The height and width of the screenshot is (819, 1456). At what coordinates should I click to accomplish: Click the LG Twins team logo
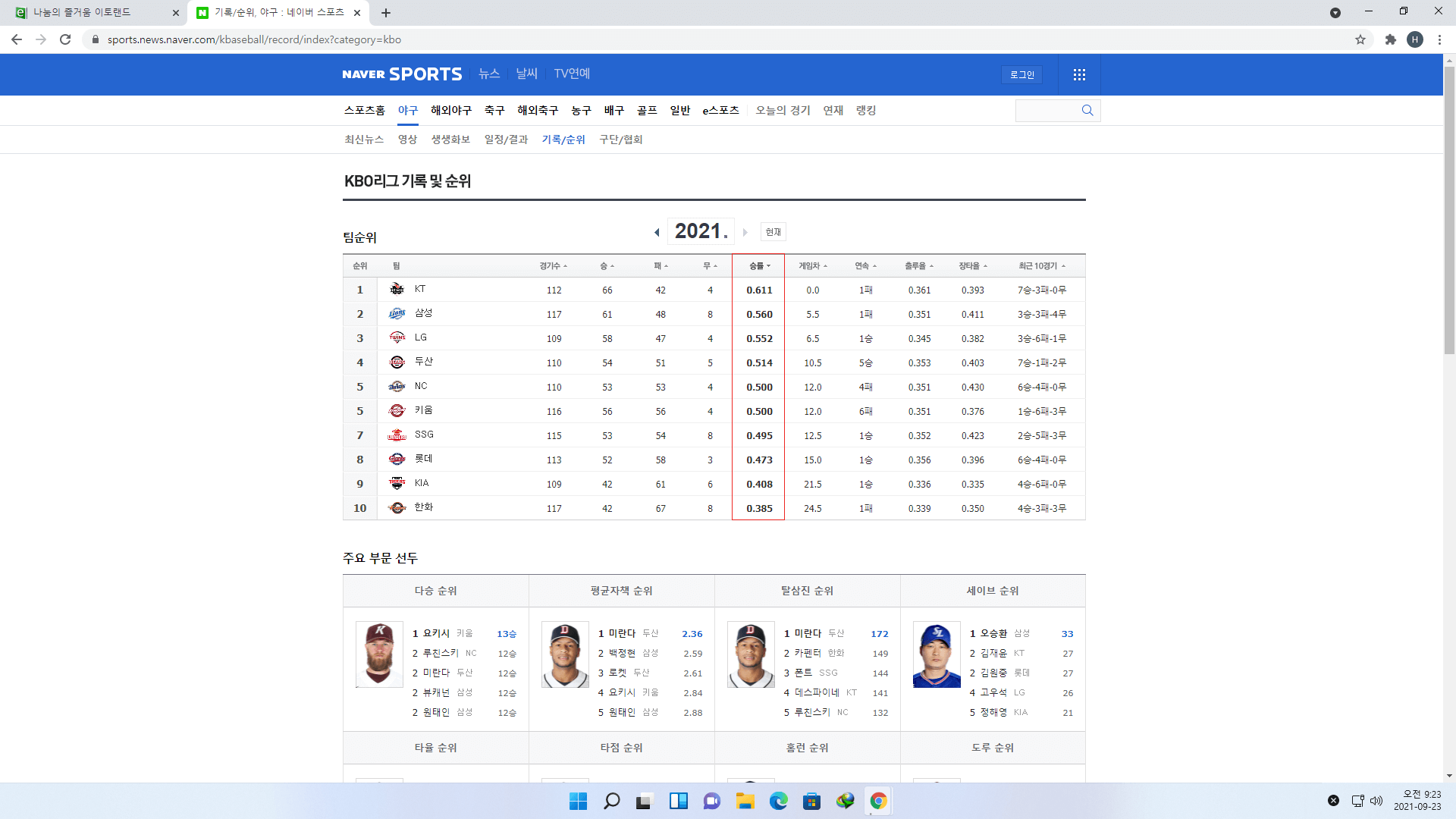click(x=397, y=337)
